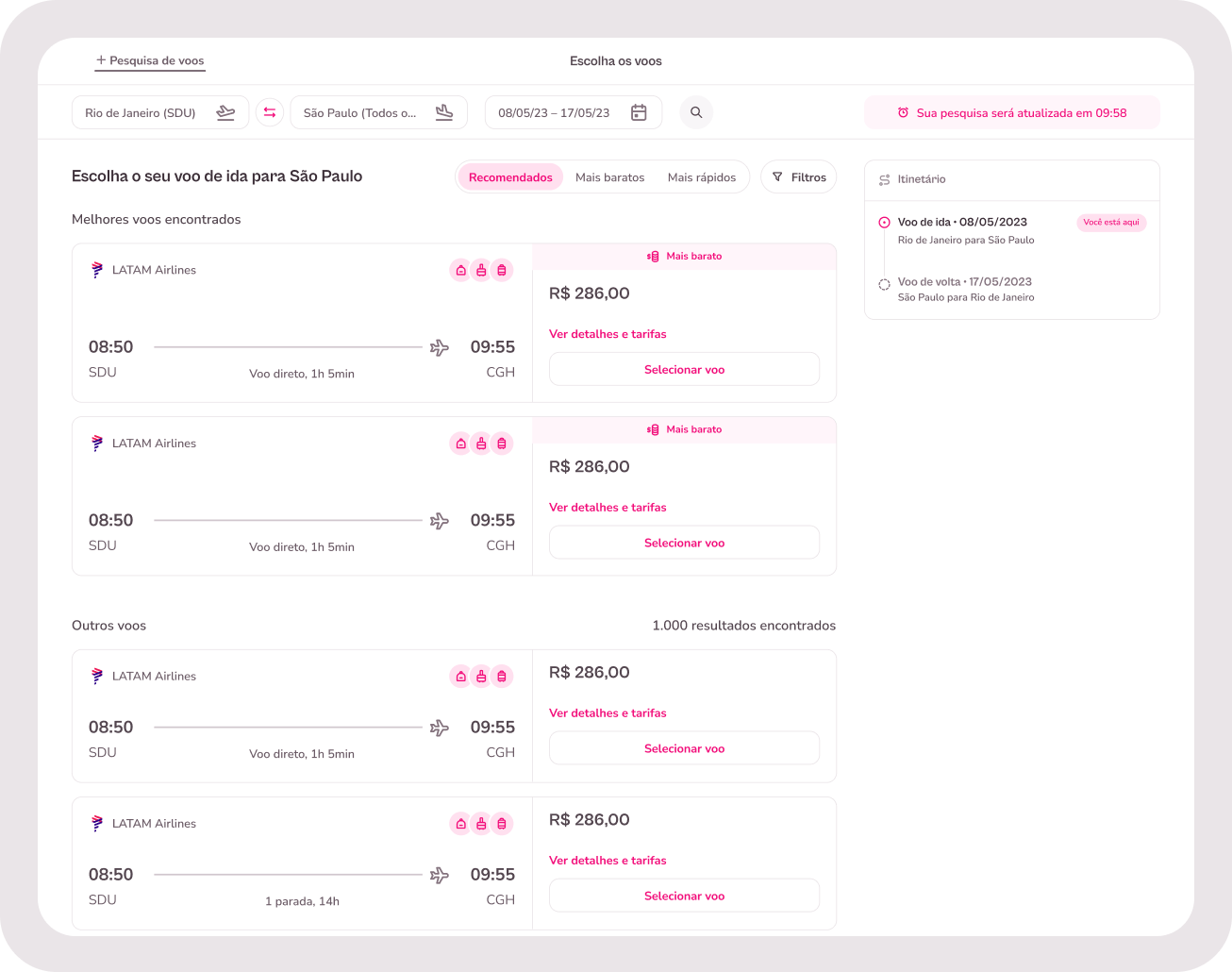This screenshot has width=1232, height=972.
Task: Click the checked suitcase icon on last flight
Action: pos(502,824)
